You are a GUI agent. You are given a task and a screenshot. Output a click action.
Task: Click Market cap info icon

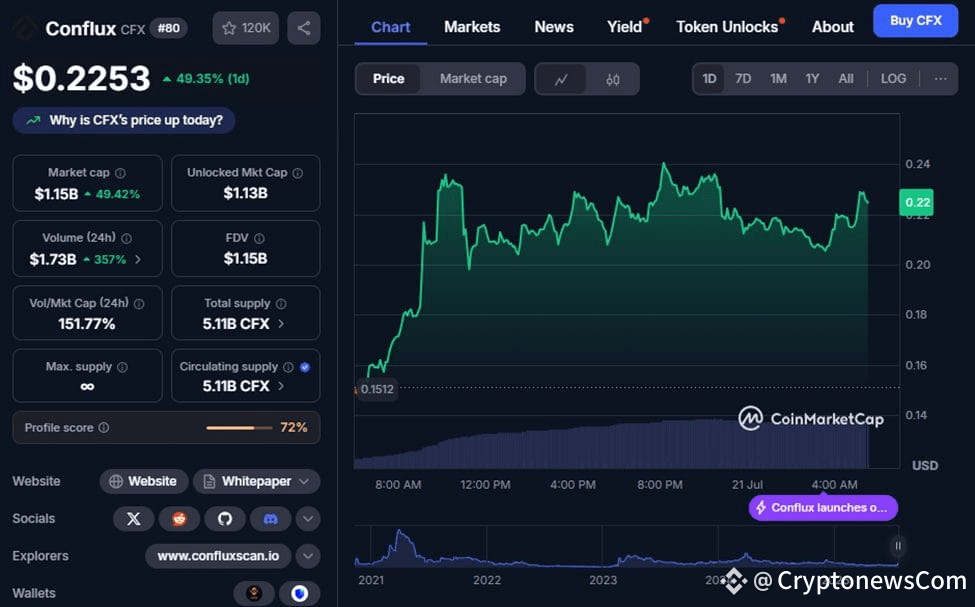(x=120, y=173)
